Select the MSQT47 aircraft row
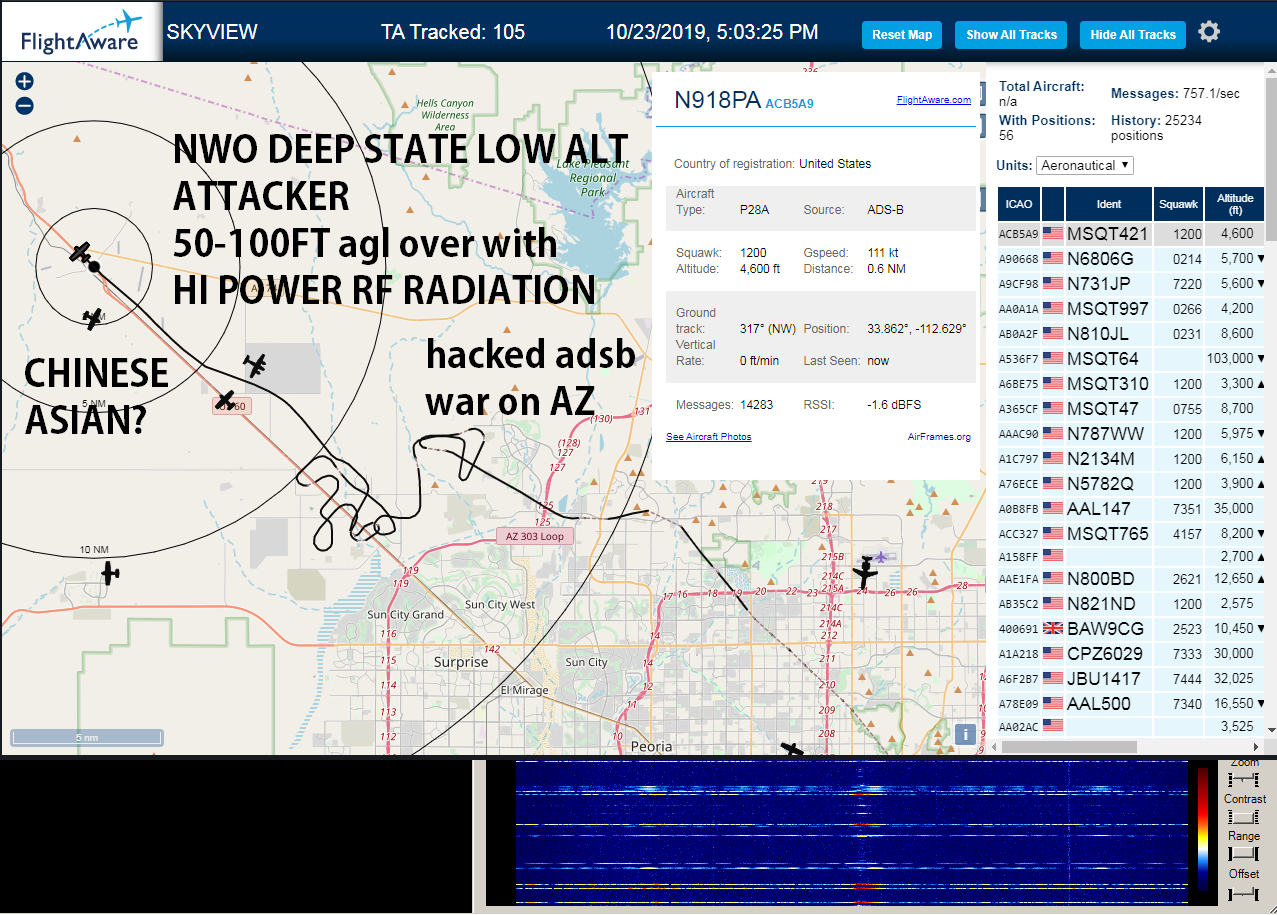 pos(1131,409)
